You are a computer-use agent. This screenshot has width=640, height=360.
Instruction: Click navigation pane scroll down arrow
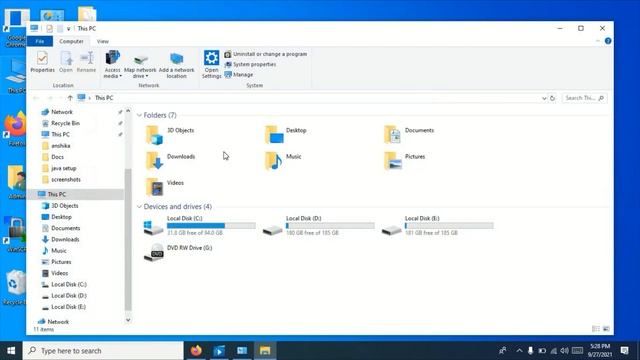(x=128, y=320)
